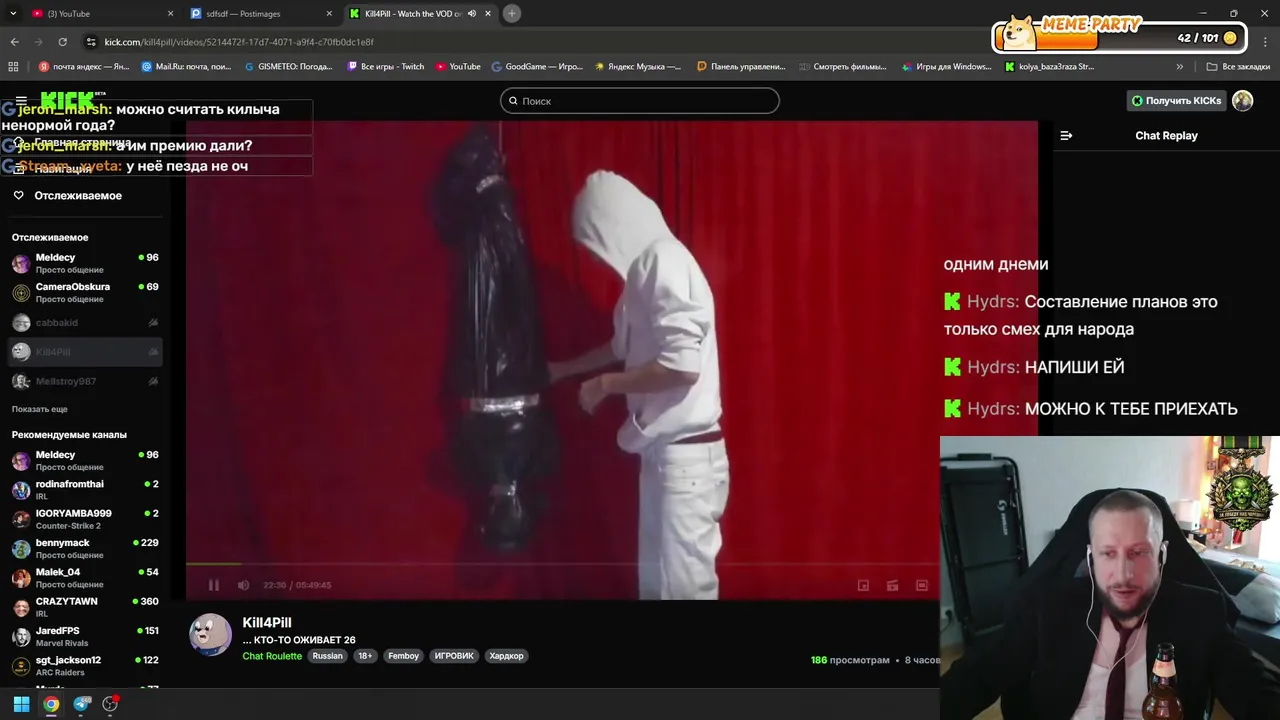Open Telegram from the taskbar
This screenshot has height=720, width=1280.
(82, 704)
